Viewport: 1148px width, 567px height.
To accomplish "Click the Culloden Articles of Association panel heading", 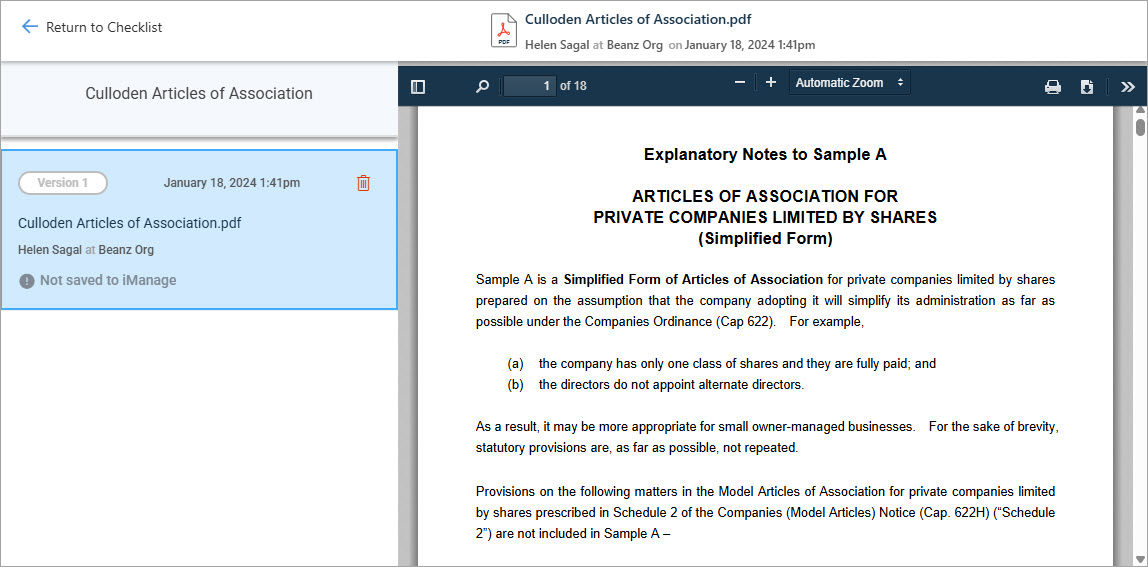I will click(199, 94).
